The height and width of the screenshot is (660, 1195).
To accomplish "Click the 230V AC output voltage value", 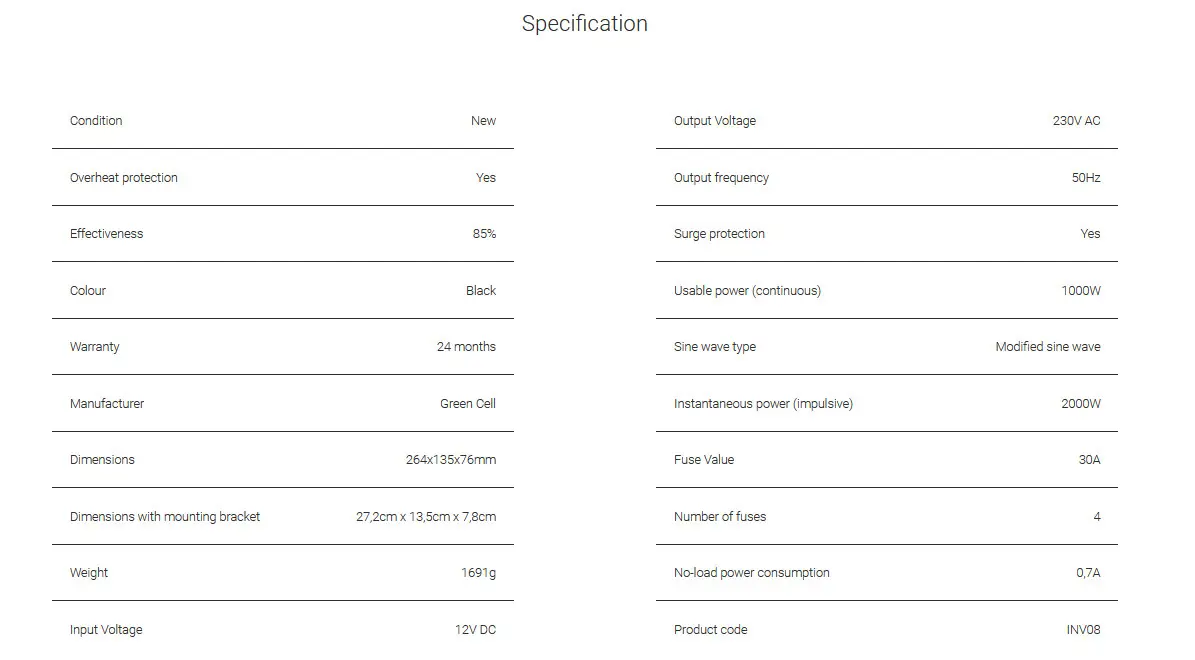I will (x=1076, y=121).
